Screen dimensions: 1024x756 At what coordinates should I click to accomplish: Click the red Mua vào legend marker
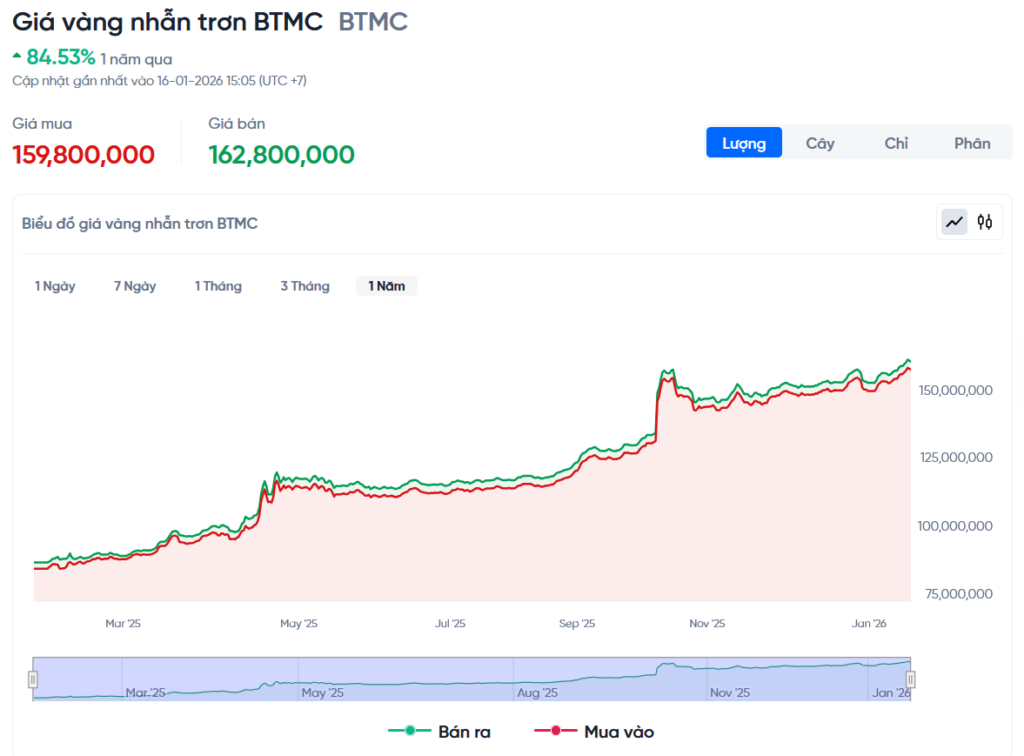point(557,732)
